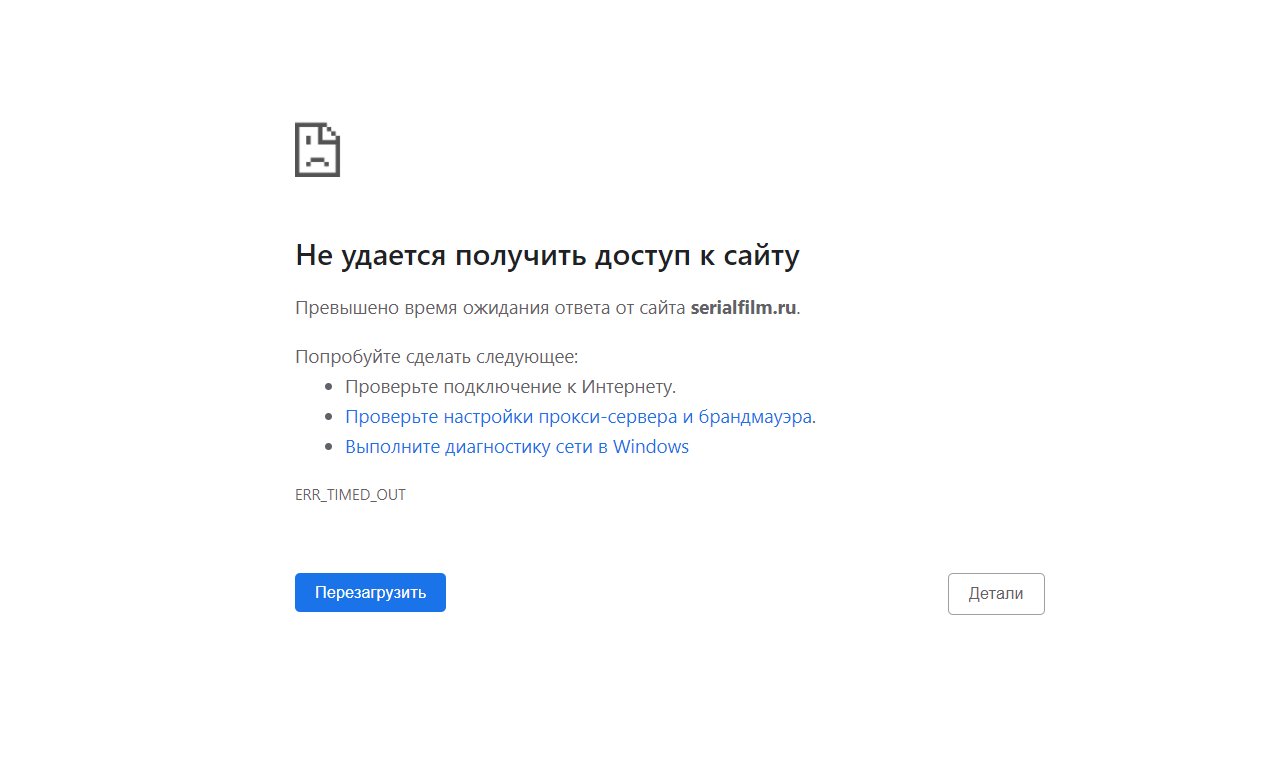
Task: Click the ERR_TIMED_OUT error code
Action: 350,495
